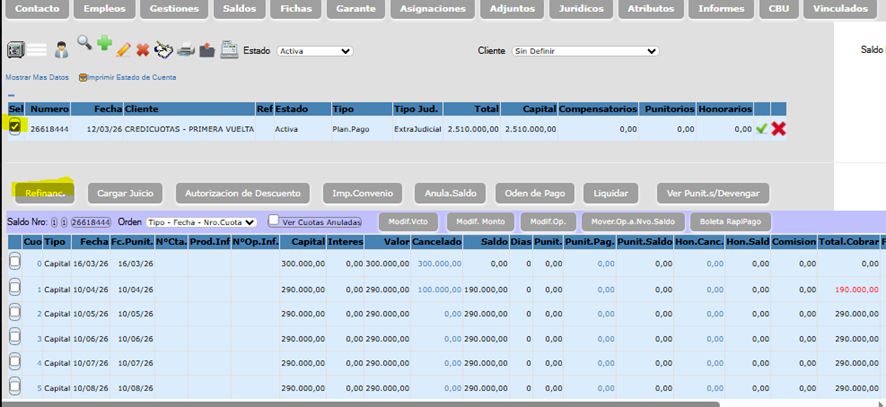Image resolution: width=886 pixels, height=407 pixels.
Task: Open the Asignaciones tab
Action: [x=432, y=9]
